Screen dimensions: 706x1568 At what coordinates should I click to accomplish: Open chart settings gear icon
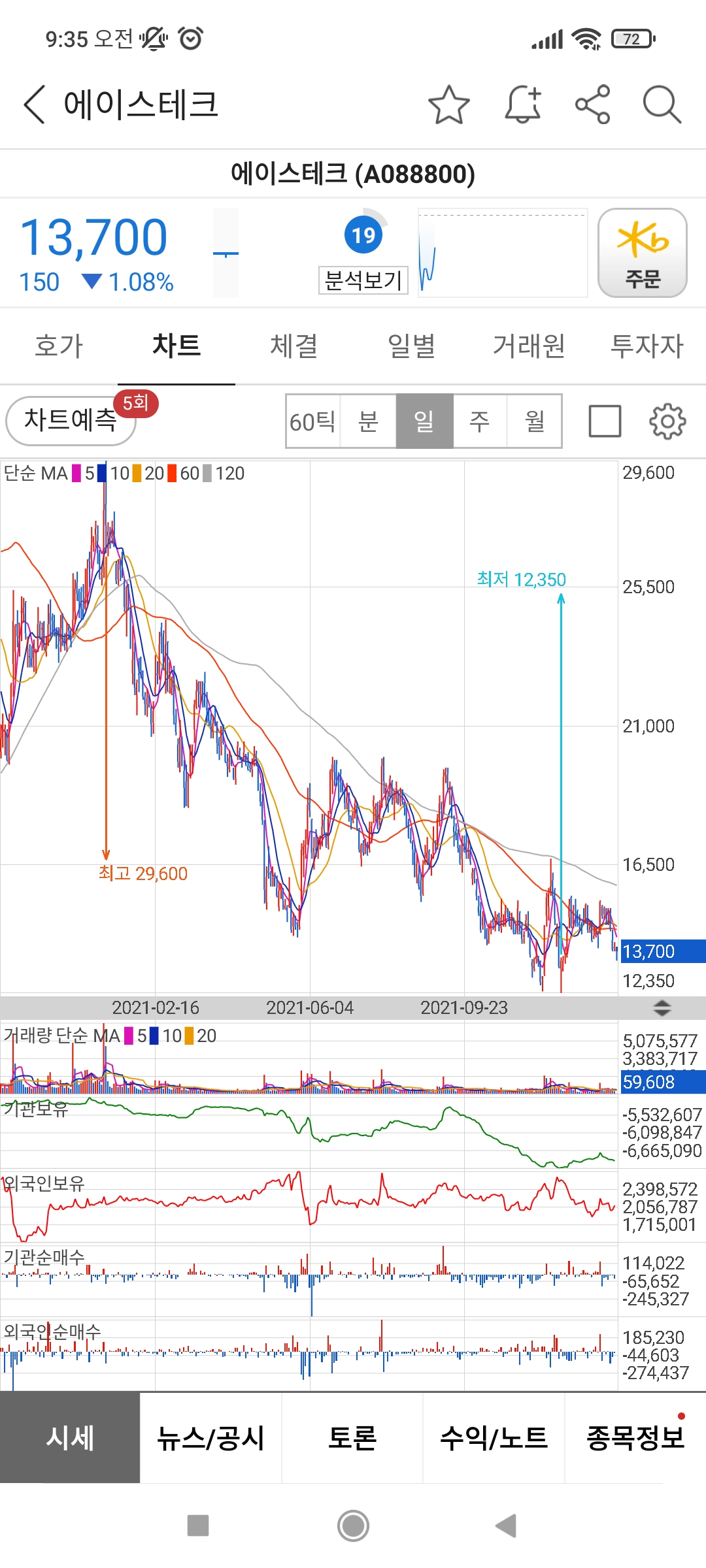(667, 421)
